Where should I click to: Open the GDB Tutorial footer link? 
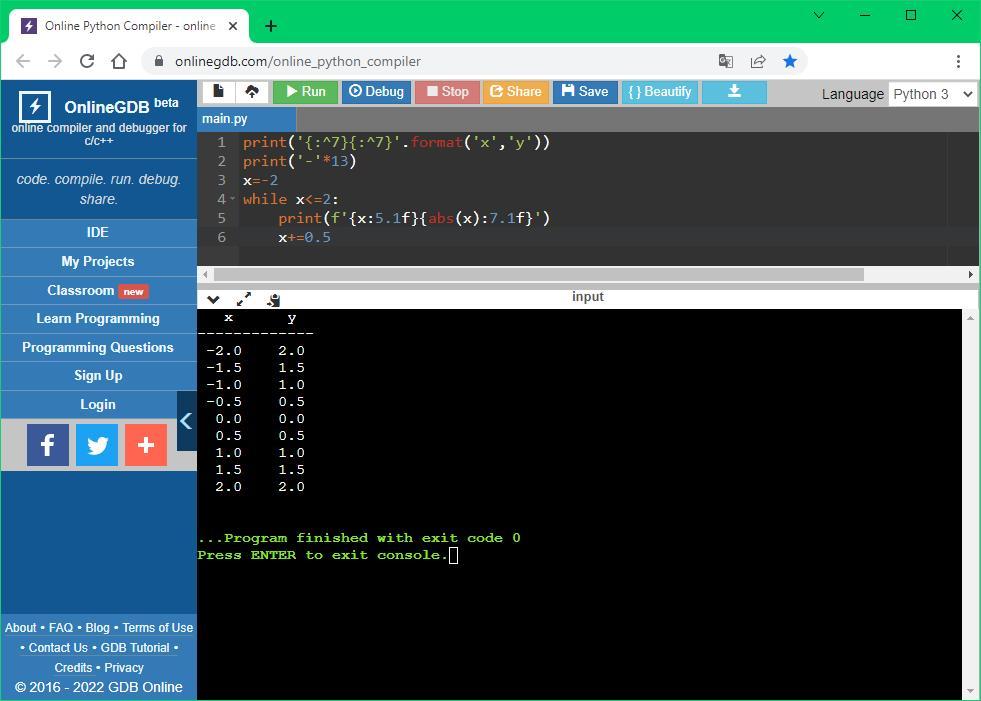135,648
